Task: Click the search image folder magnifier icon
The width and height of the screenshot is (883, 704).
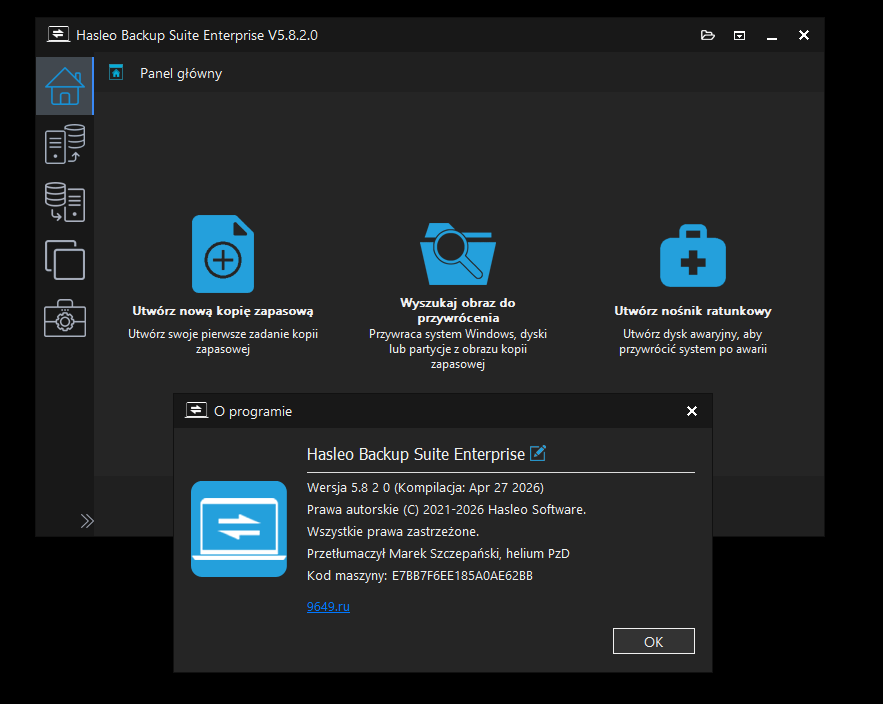Action: coord(458,253)
